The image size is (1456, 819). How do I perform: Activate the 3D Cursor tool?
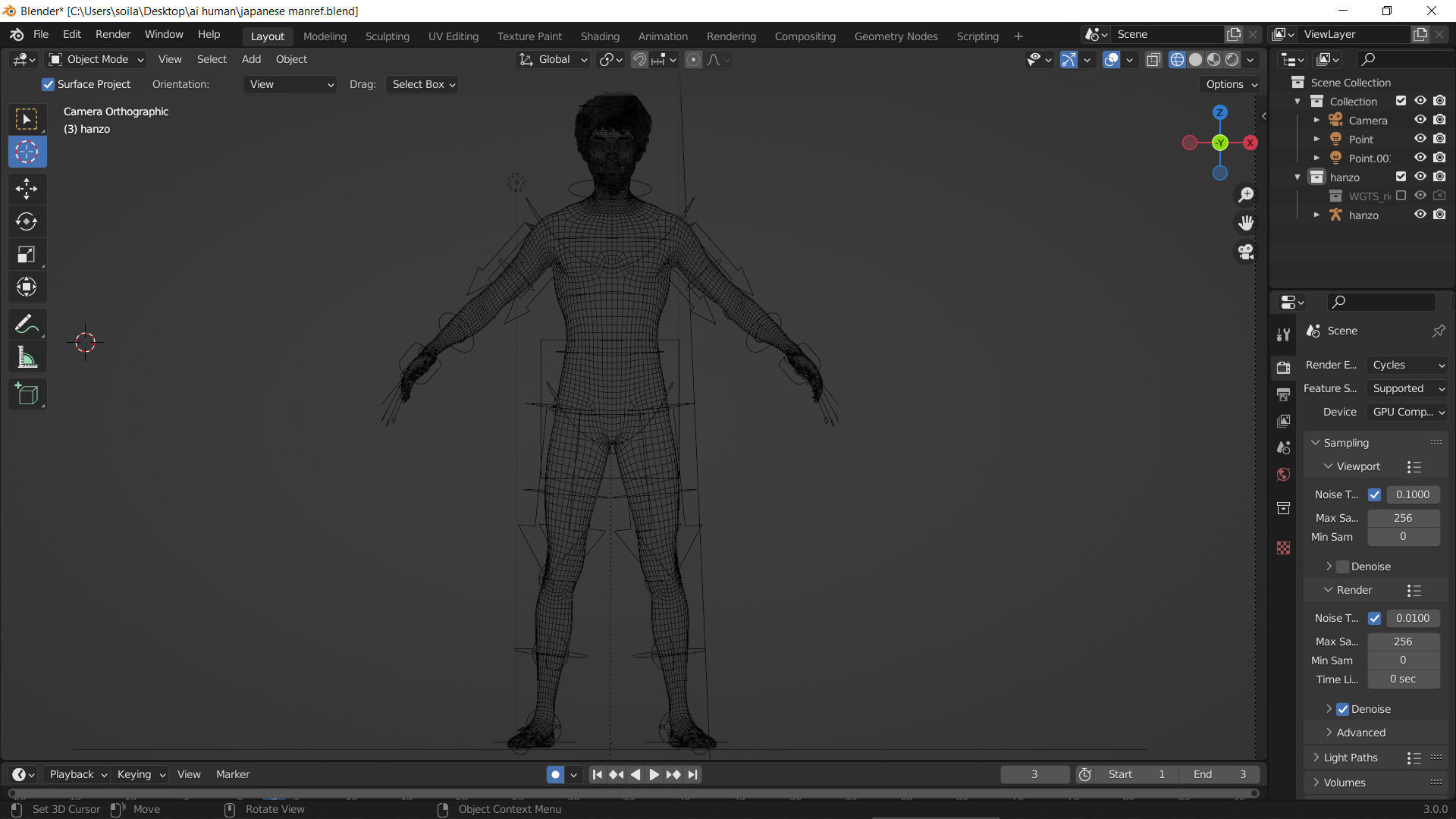tap(27, 152)
